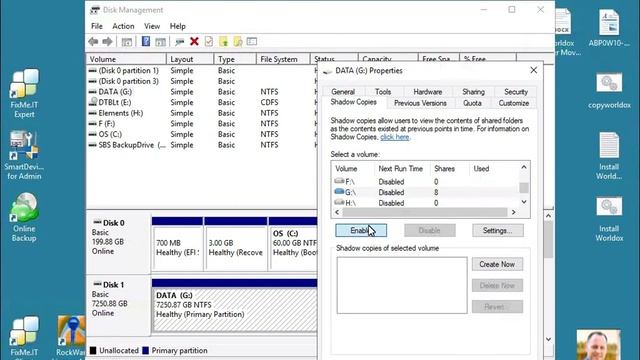Click disk pane scroll down arrow in Disk Management

coord(549,339)
